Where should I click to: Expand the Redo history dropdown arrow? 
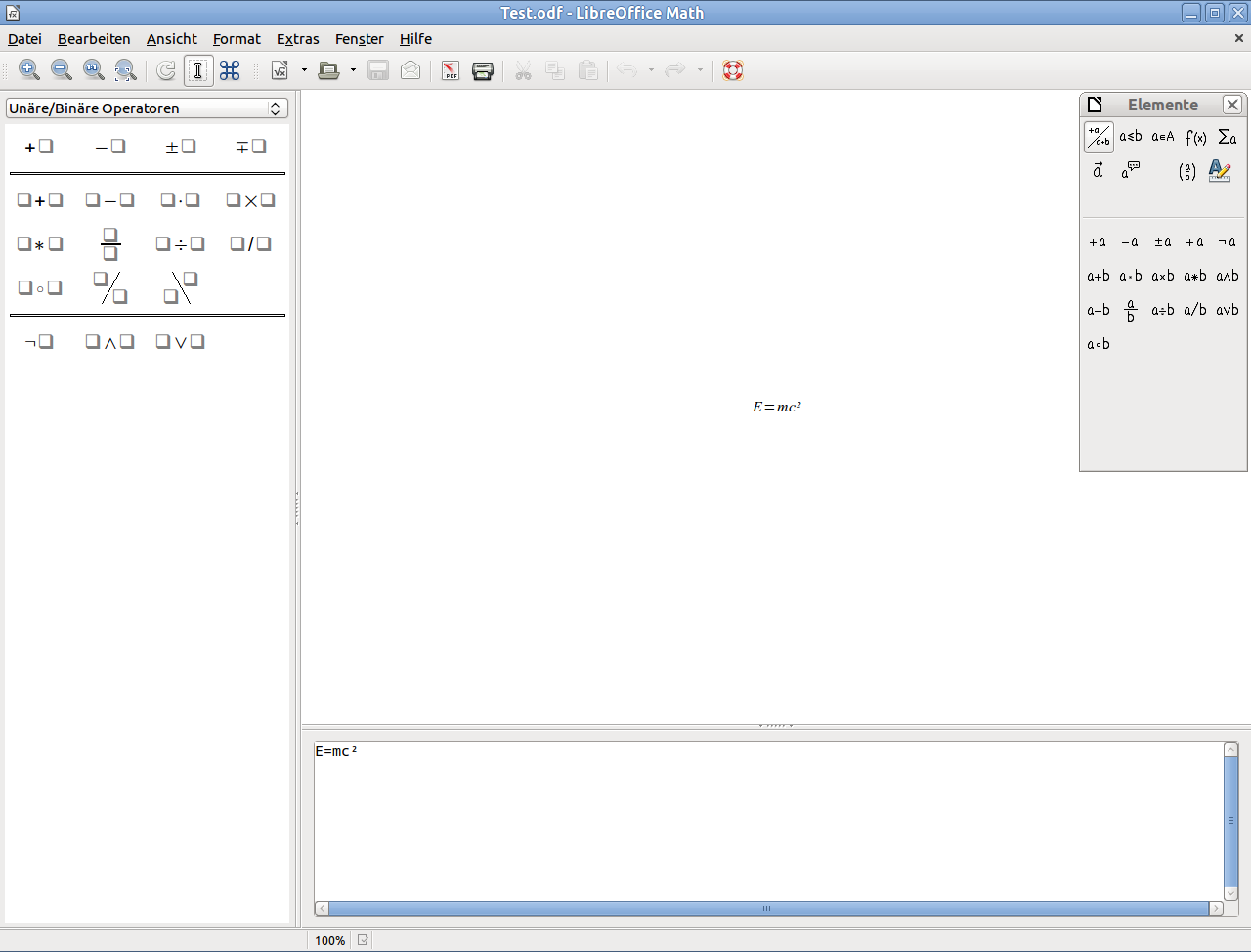(700, 70)
